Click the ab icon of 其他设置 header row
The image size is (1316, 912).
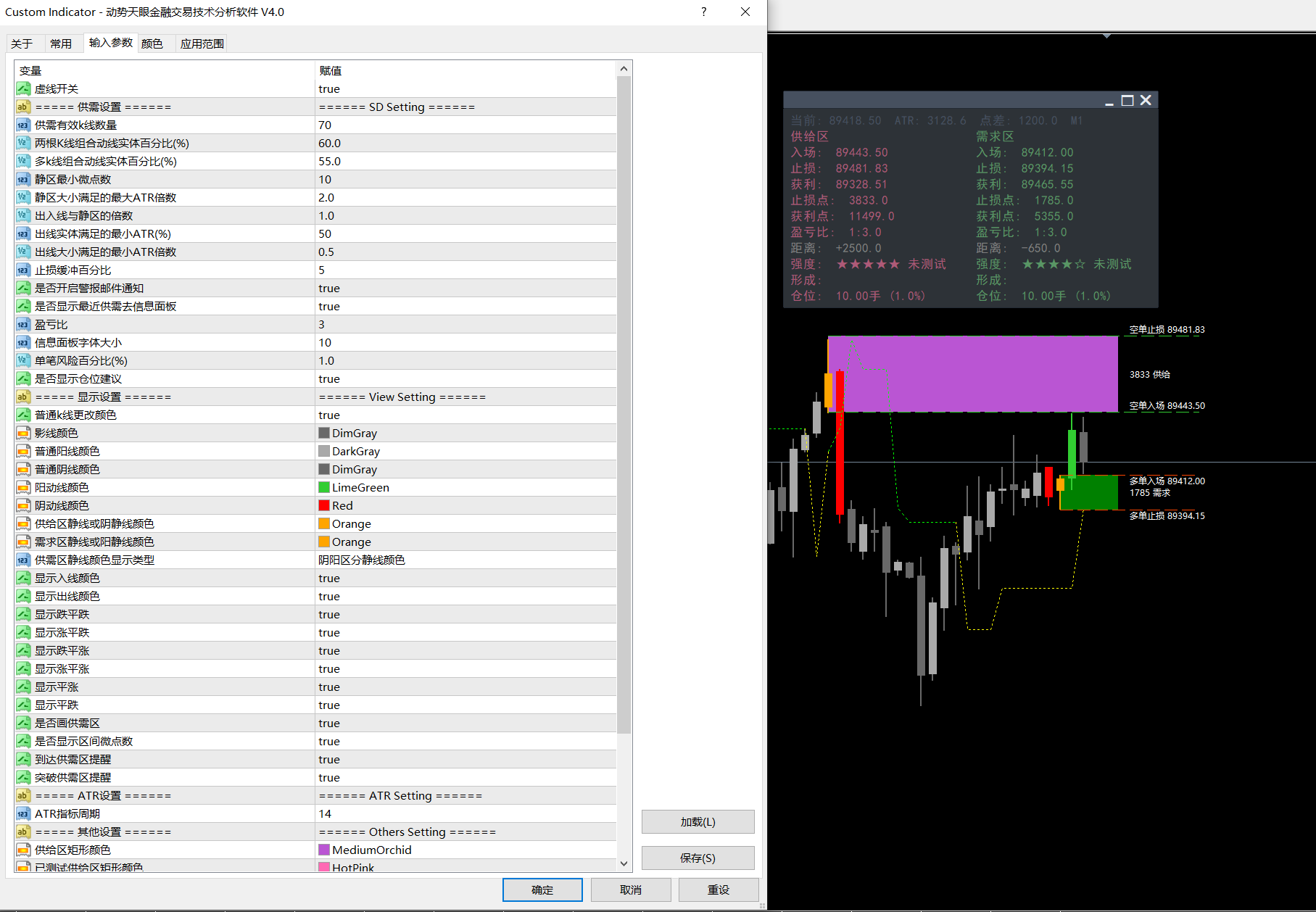tap(23, 832)
